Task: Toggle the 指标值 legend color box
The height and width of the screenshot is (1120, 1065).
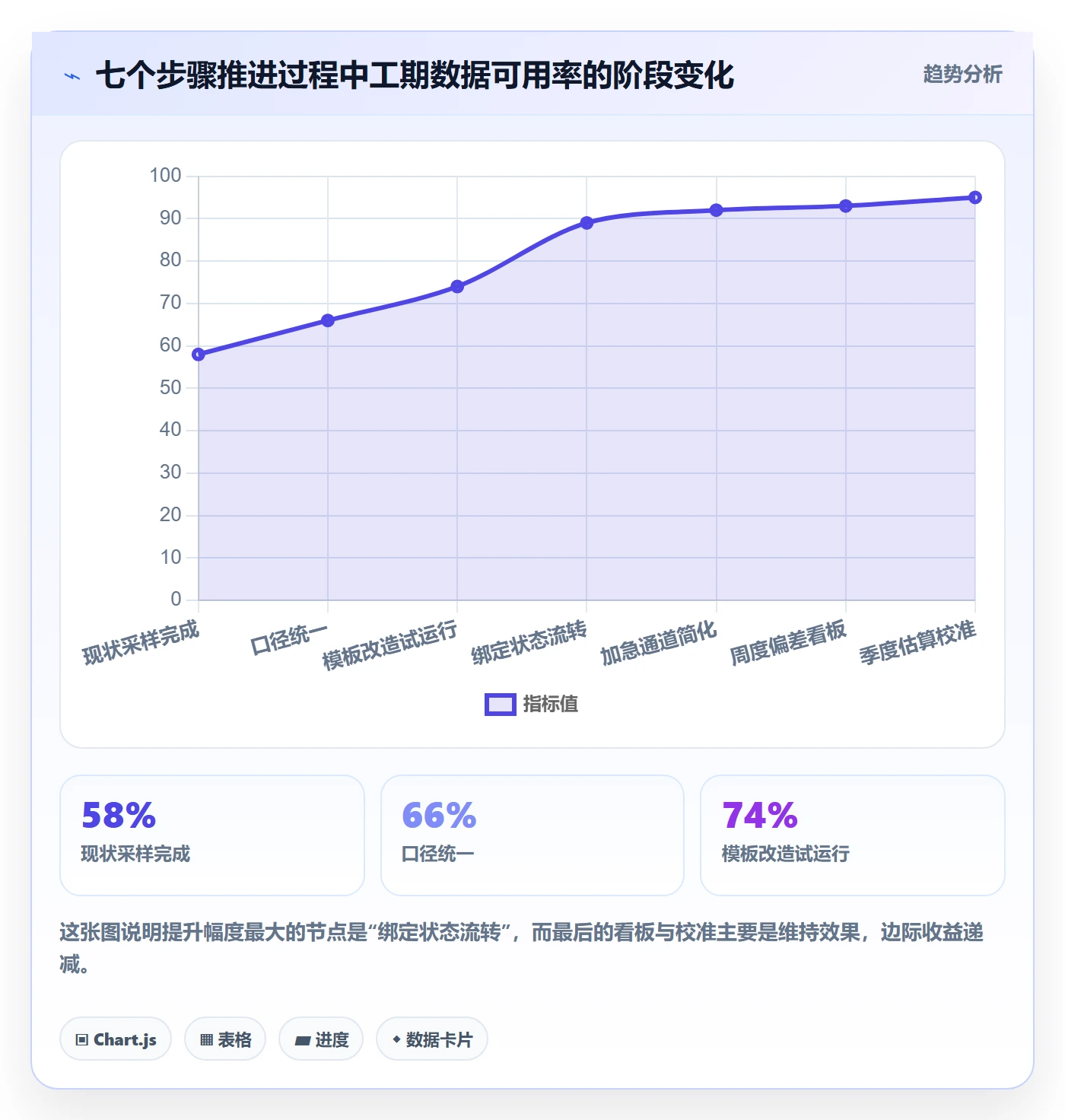Action: tap(501, 705)
